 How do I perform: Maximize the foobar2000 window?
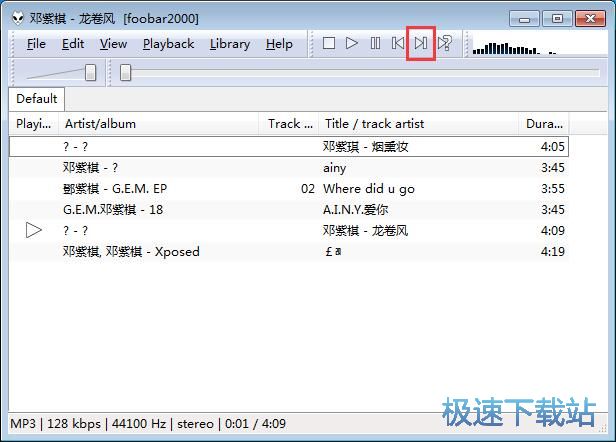557,18
